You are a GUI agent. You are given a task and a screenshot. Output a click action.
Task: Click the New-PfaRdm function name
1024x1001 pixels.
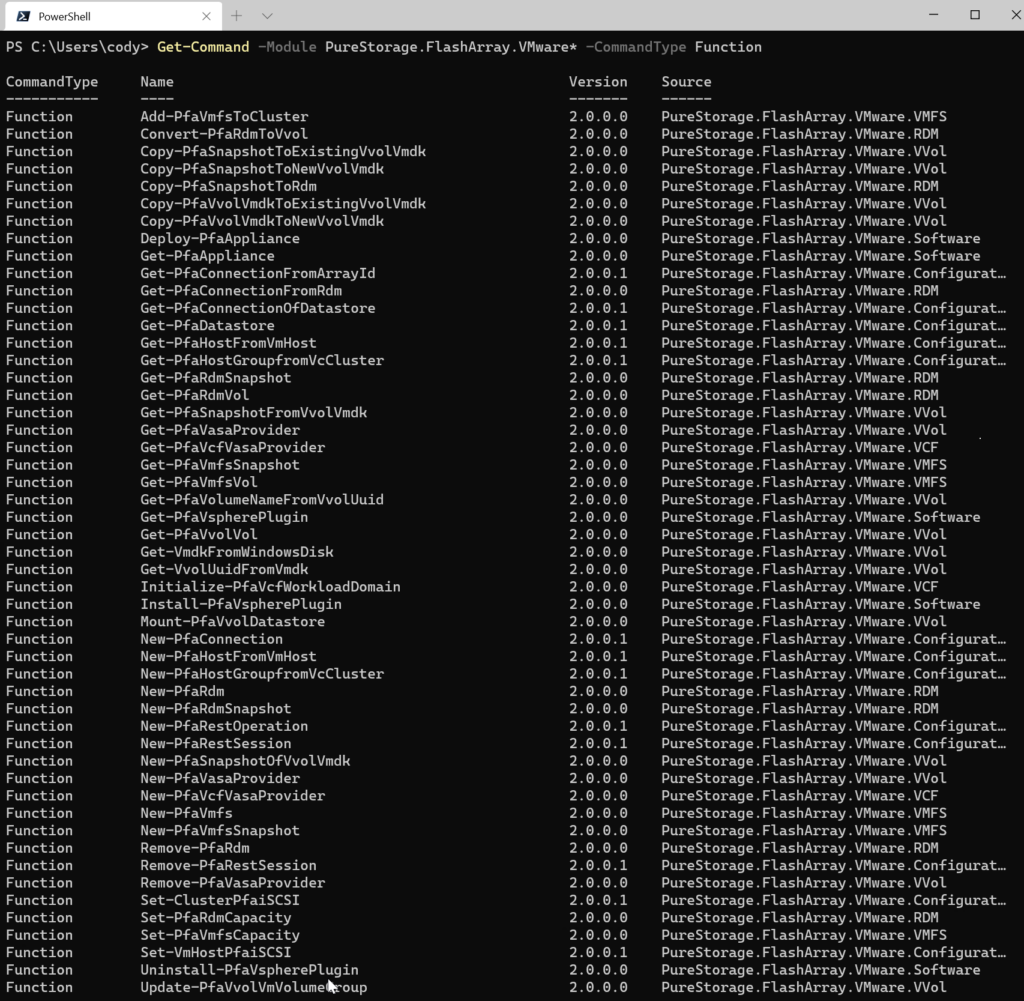(x=182, y=691)
